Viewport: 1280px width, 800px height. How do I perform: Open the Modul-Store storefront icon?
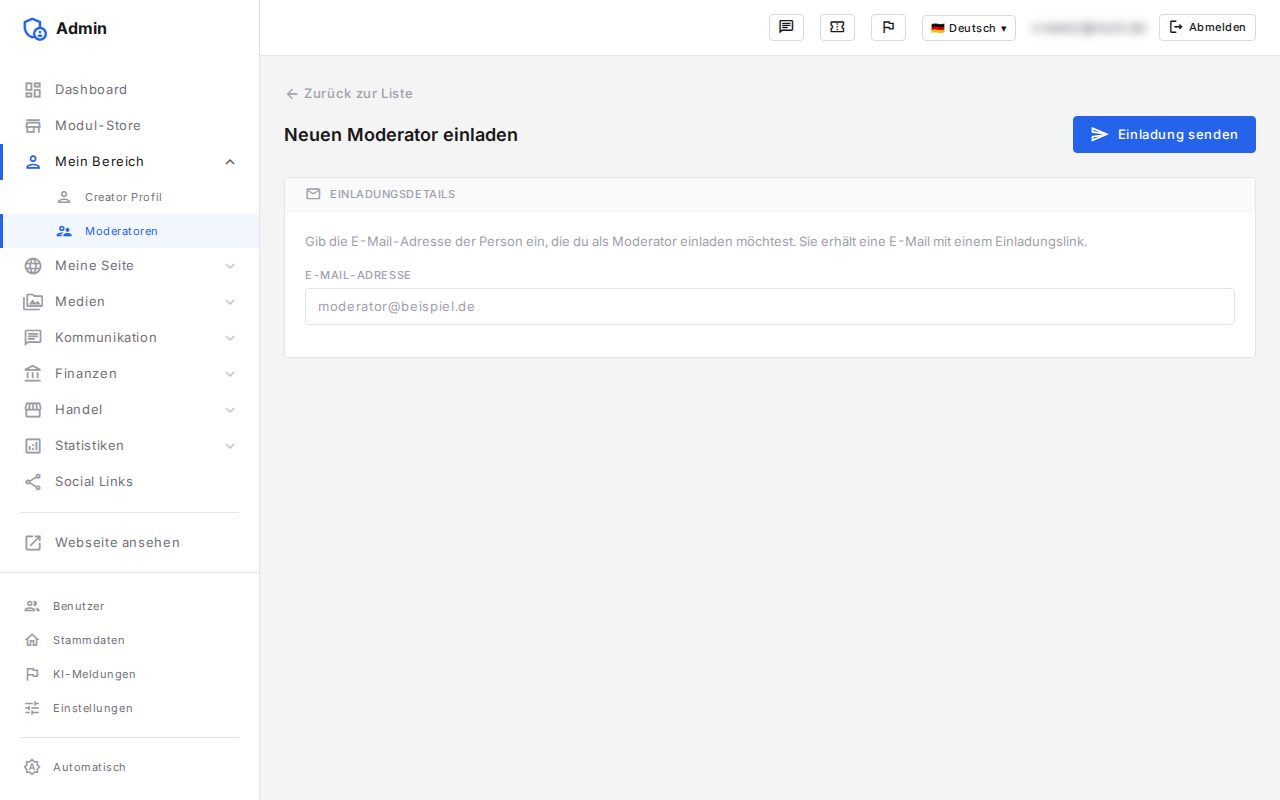point(33,126)
